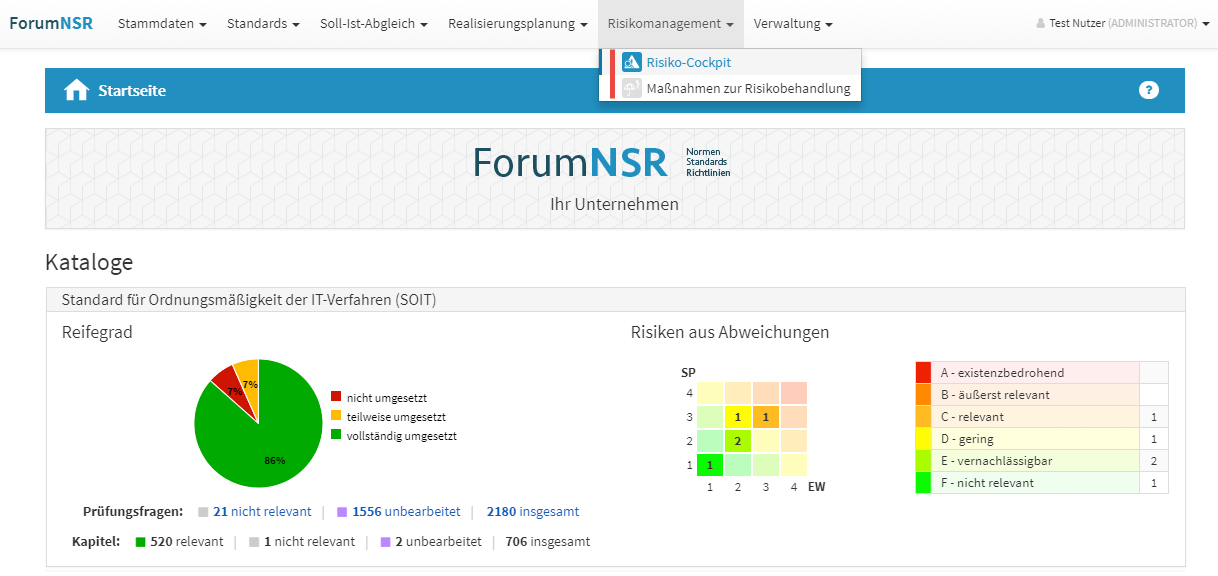The height and width of the screenshot is (576, 1218).
Task: Open the Stammdaten dropdown menu
Action: click(162, 23)
